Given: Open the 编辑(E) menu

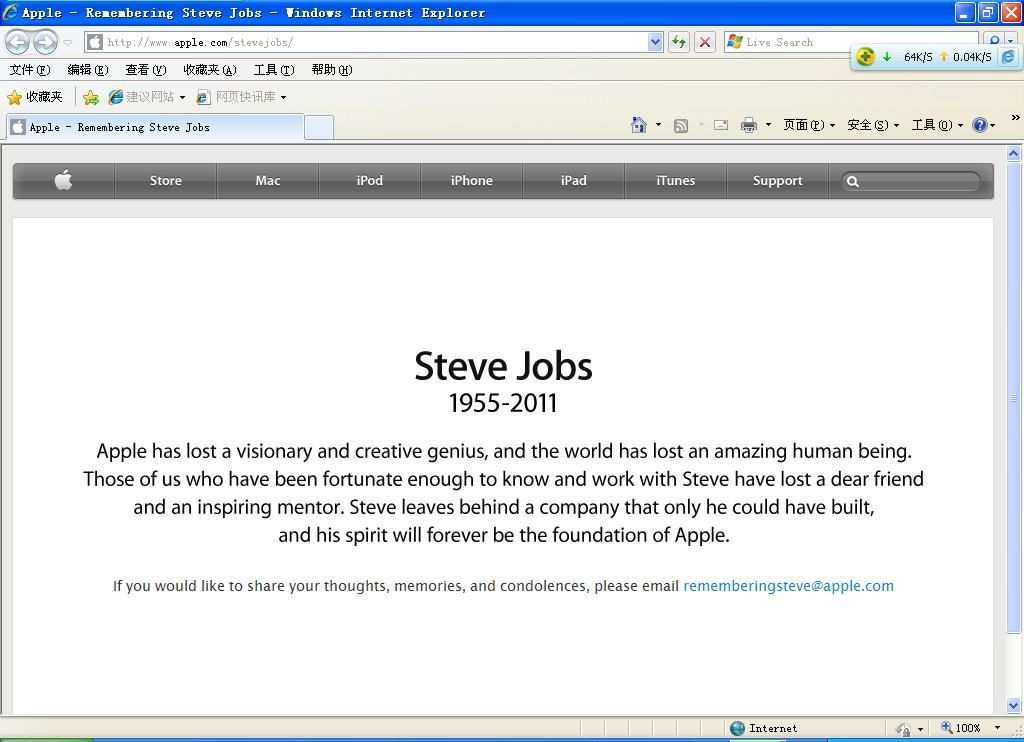Looking at the screenshot, I should 88,69.
